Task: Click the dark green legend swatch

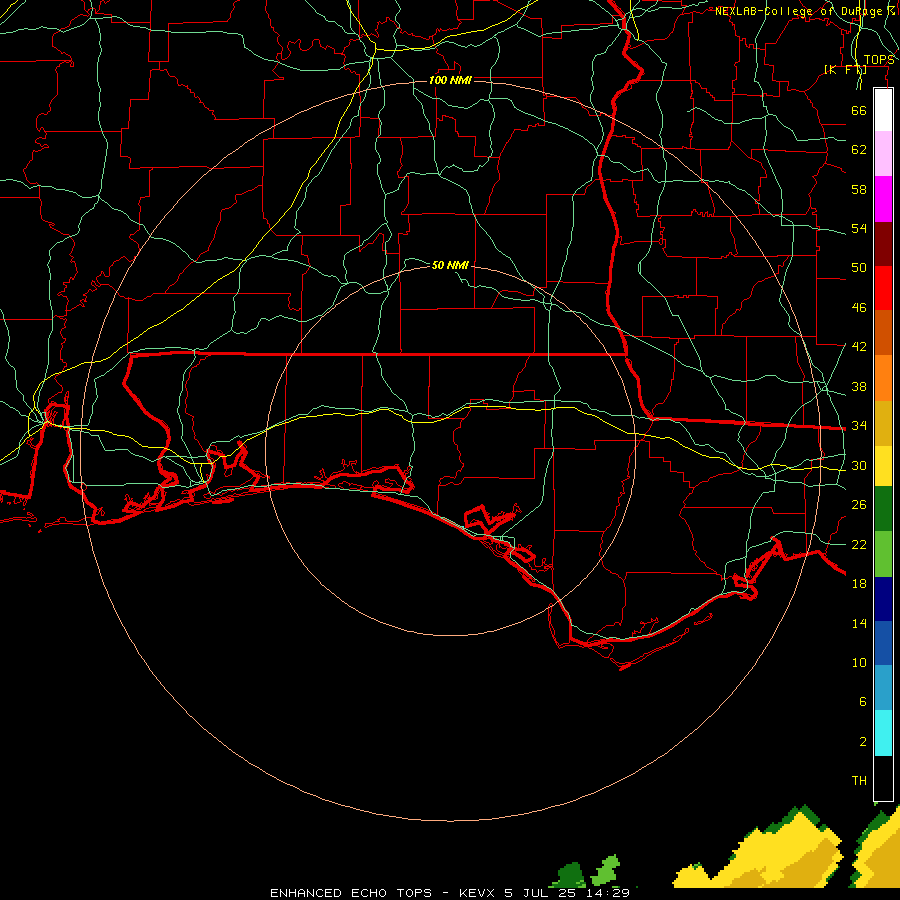Action: [883, 509]
